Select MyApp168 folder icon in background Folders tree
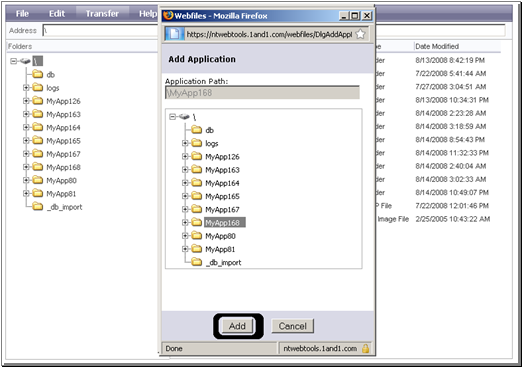The width and height of the screenshot is (522, 367). coord(38,166)
